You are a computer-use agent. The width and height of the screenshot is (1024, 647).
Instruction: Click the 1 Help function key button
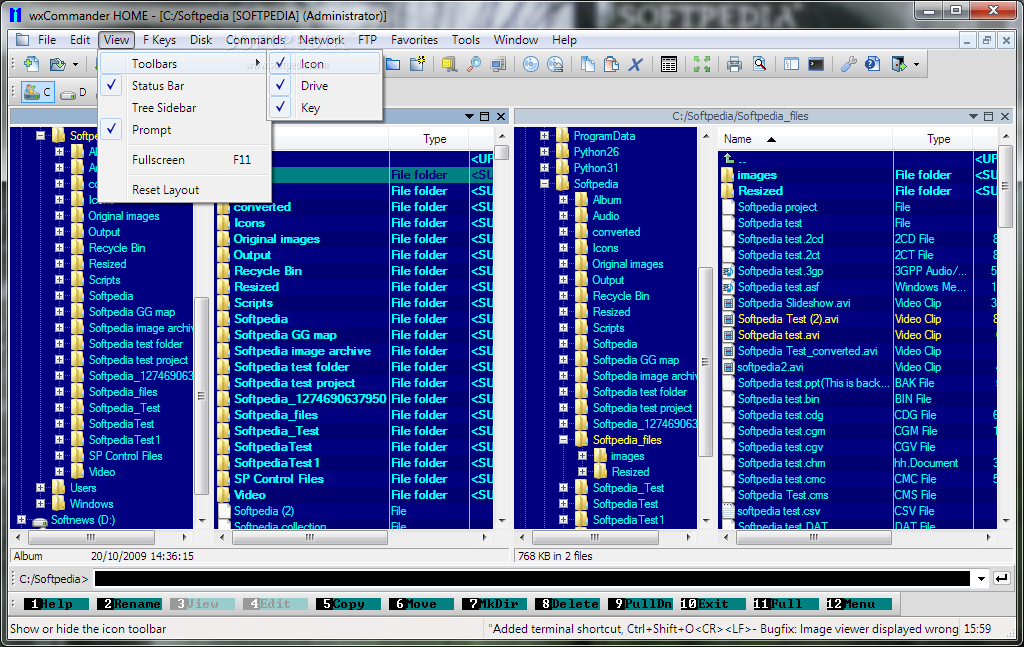pyautogui.click(x=56, y=604)
